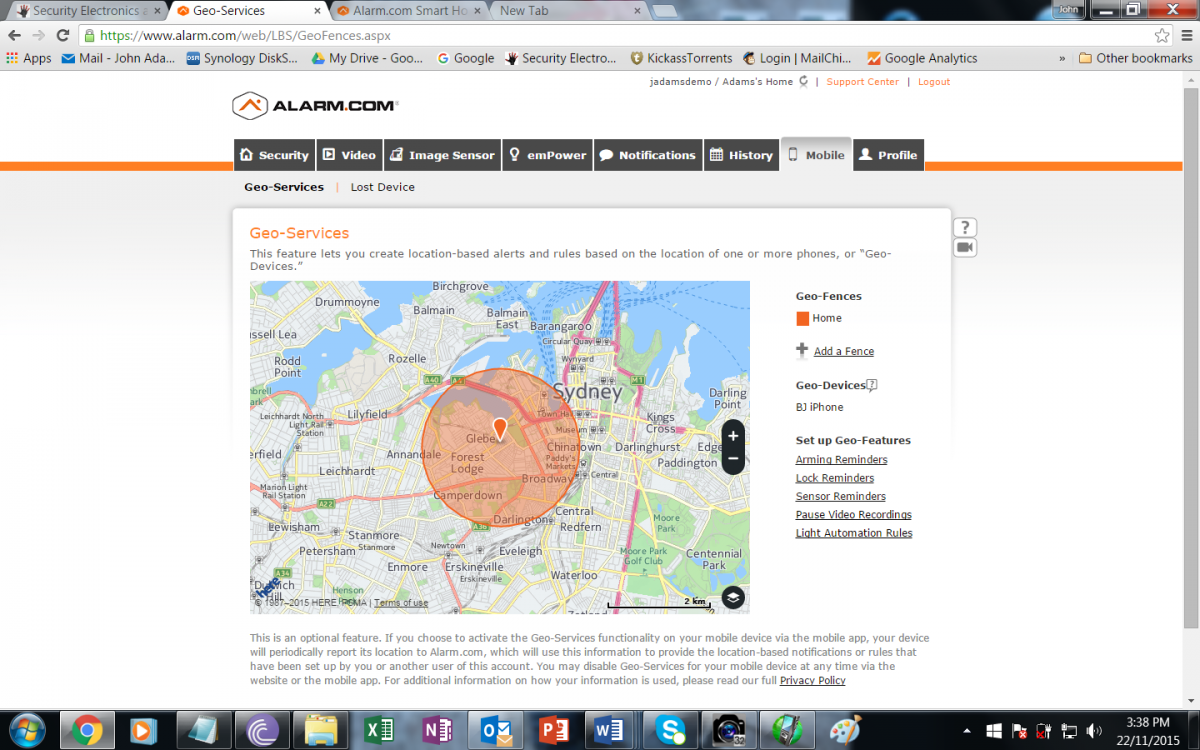Open Excel from the taskbar
The height and width of the screenshot is (750, 1200).
[x=380, y=729]
